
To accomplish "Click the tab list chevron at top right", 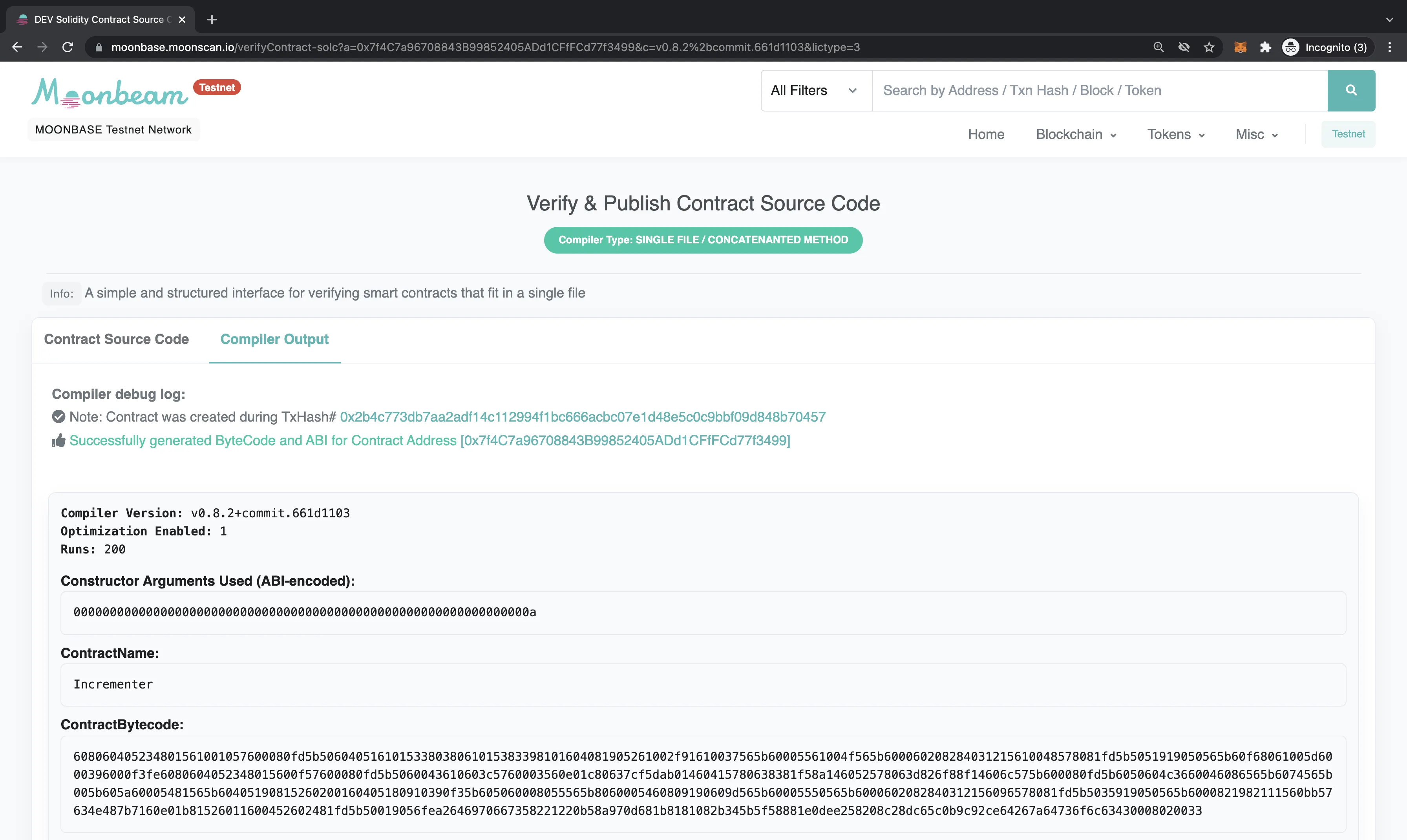I will tap(1389, 19).
